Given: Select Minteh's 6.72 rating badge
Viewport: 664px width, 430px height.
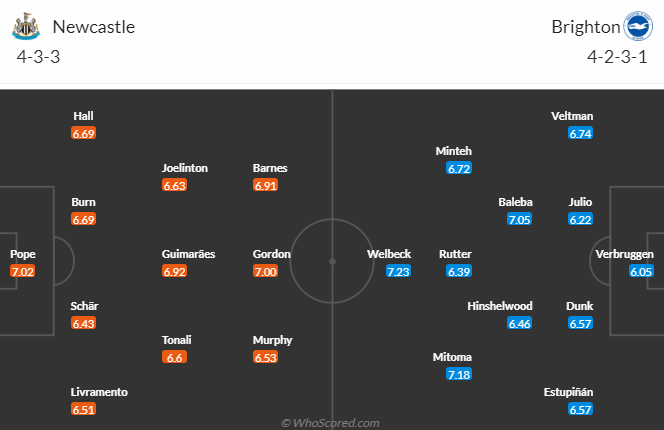Looking at the screenshot, I should tap(459, 168).
